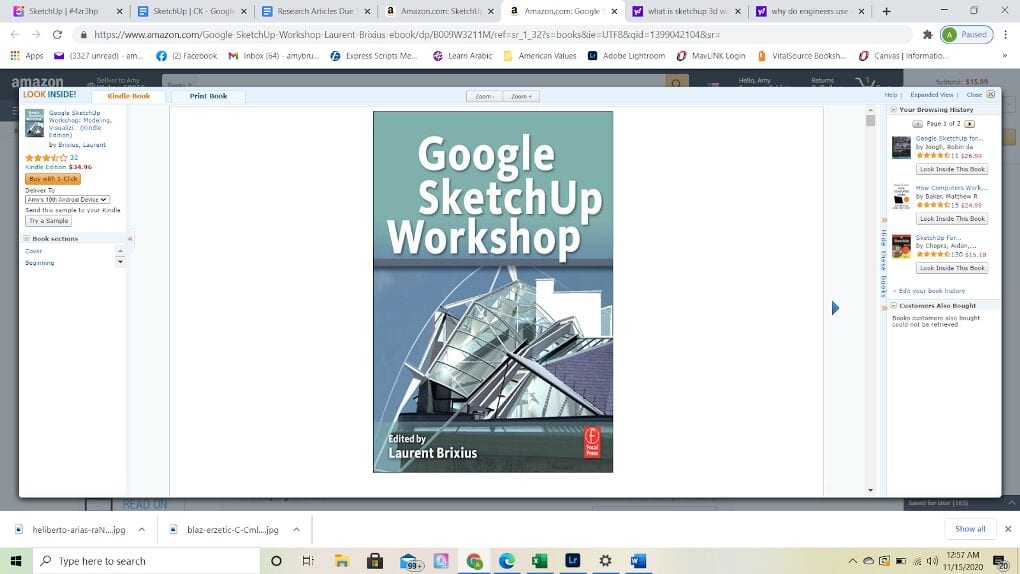Screen dimensions: 1020x574
Task: Open the Apps bookmark shortcut
Action: [27, 56]
